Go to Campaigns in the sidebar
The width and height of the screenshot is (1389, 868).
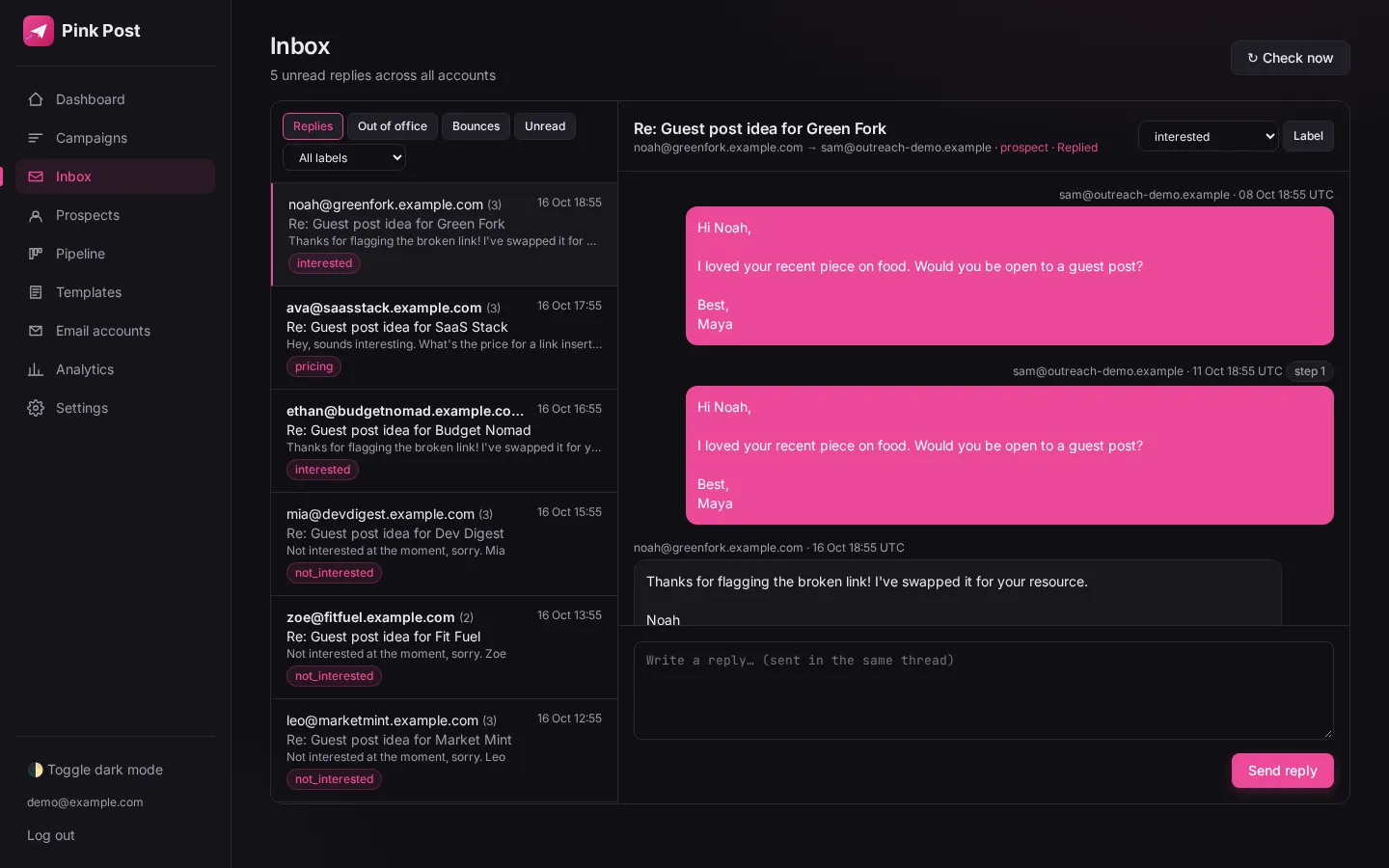115,138
